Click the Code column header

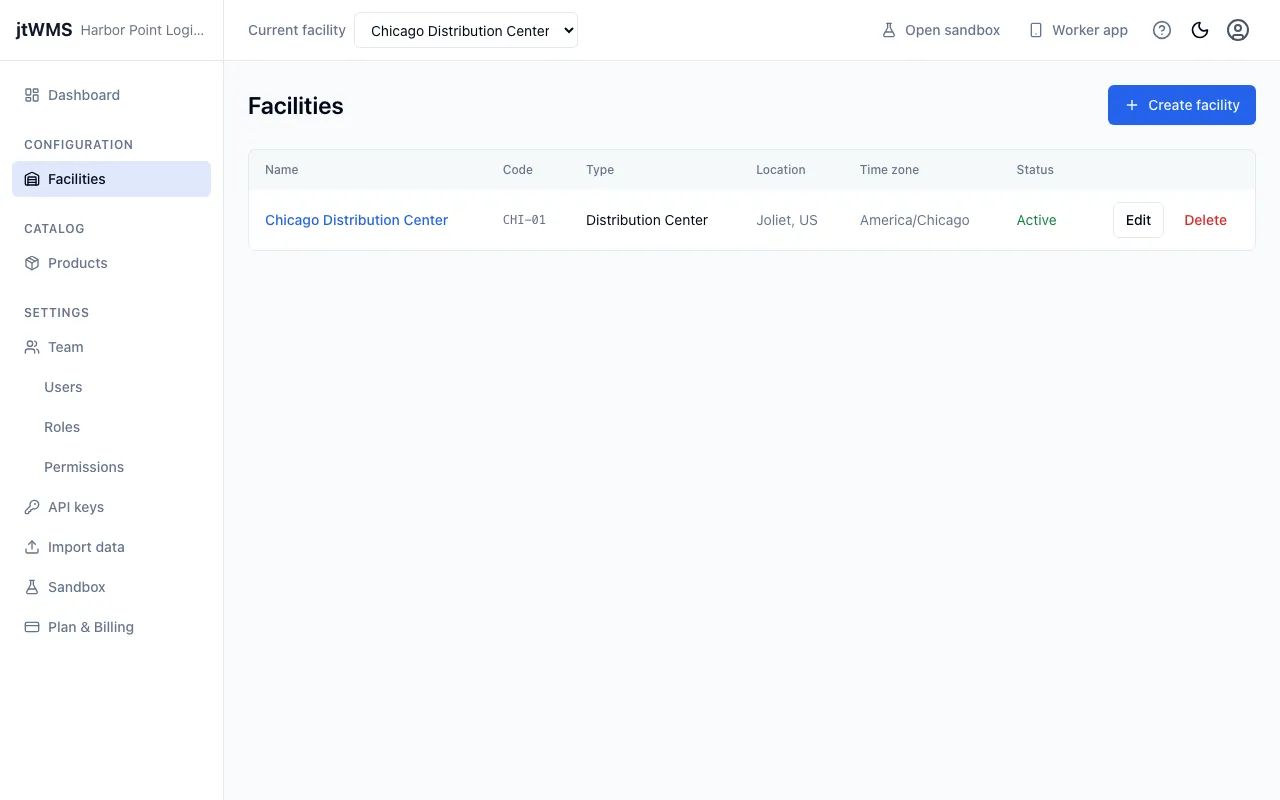tap(518, 170)
